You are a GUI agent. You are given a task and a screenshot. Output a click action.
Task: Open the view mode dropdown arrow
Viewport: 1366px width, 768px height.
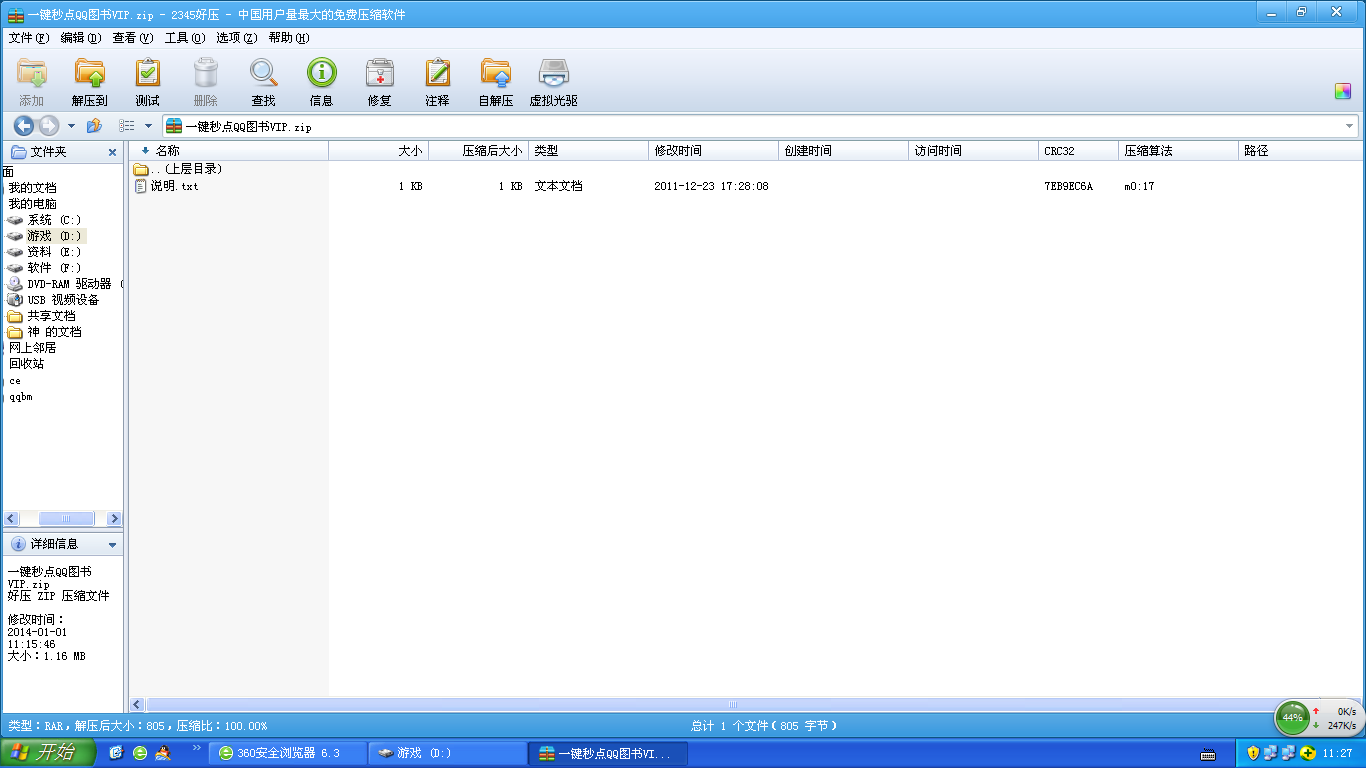(x=148, y=126)
